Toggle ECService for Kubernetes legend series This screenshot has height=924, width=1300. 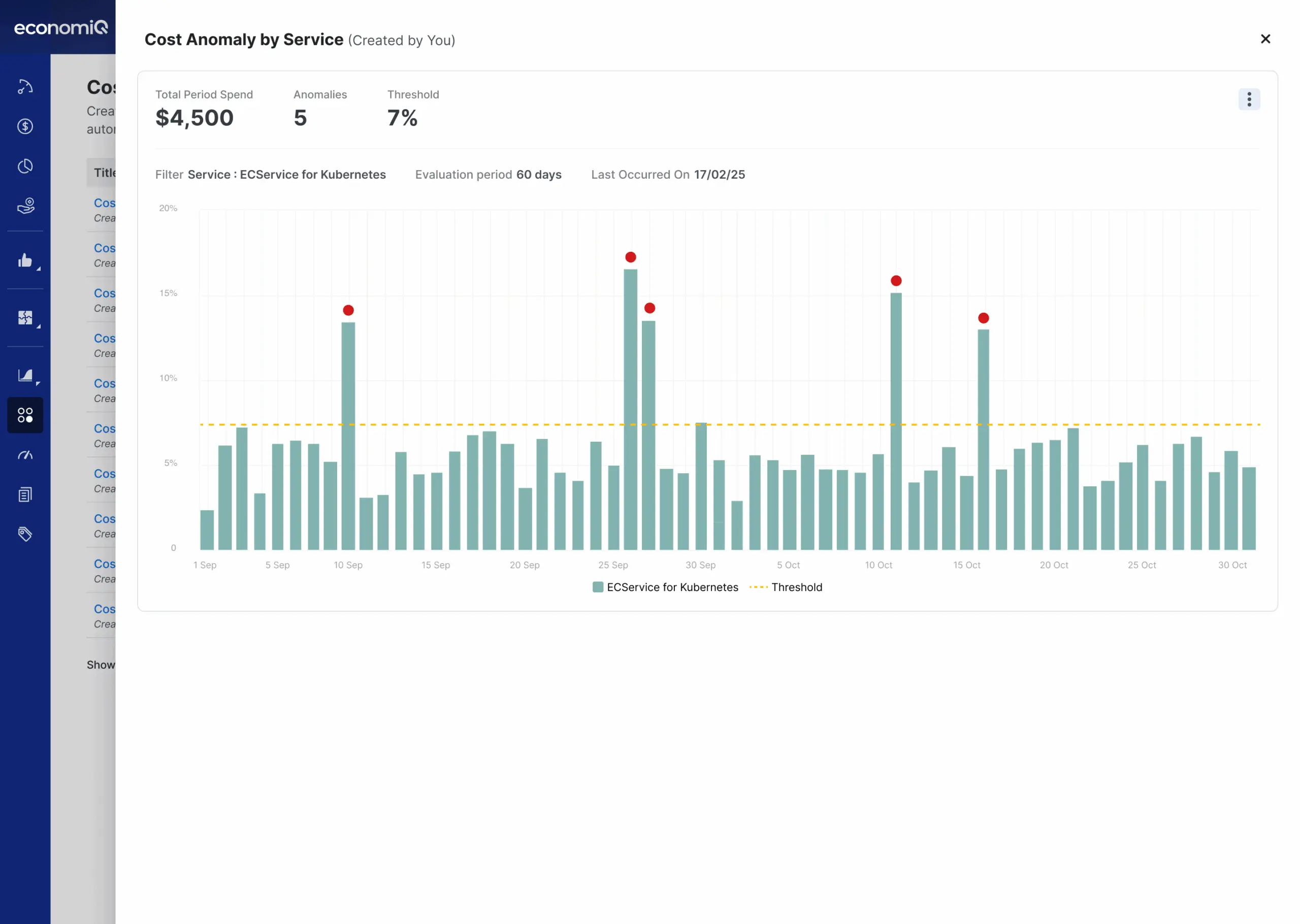[x=672, y=587]
